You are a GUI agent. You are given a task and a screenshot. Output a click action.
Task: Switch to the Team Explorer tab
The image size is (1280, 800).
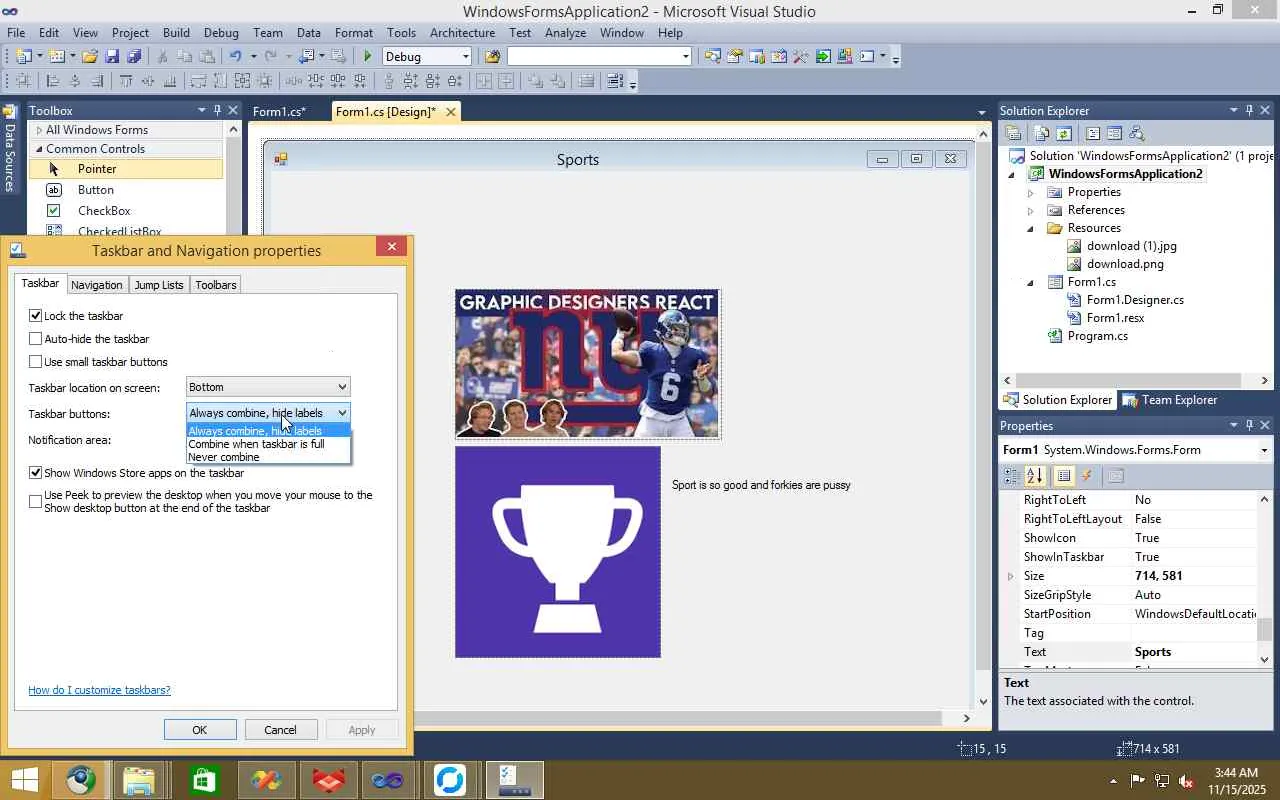[x=1170, y=400]
